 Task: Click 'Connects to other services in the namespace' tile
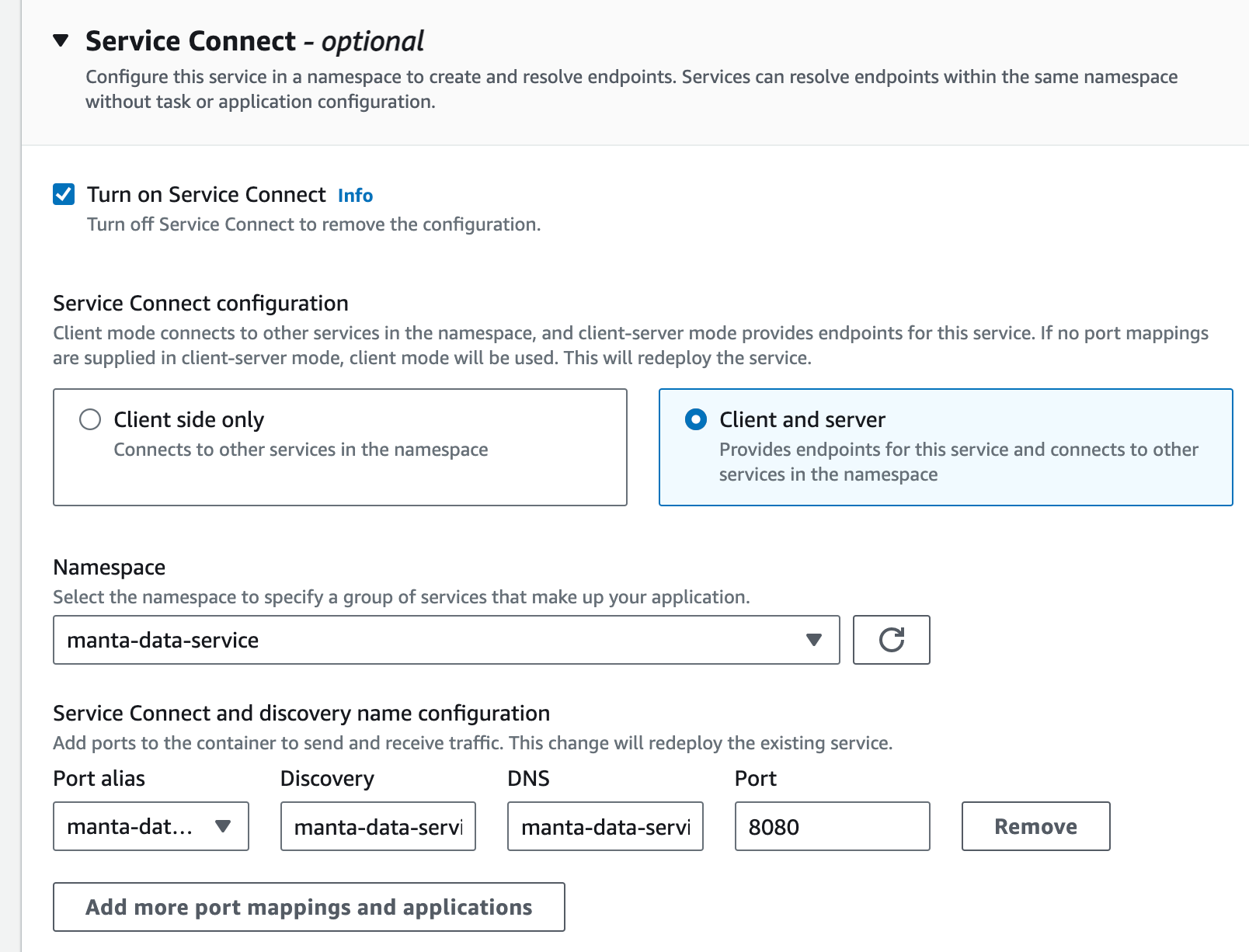click(x=301, y=450)
